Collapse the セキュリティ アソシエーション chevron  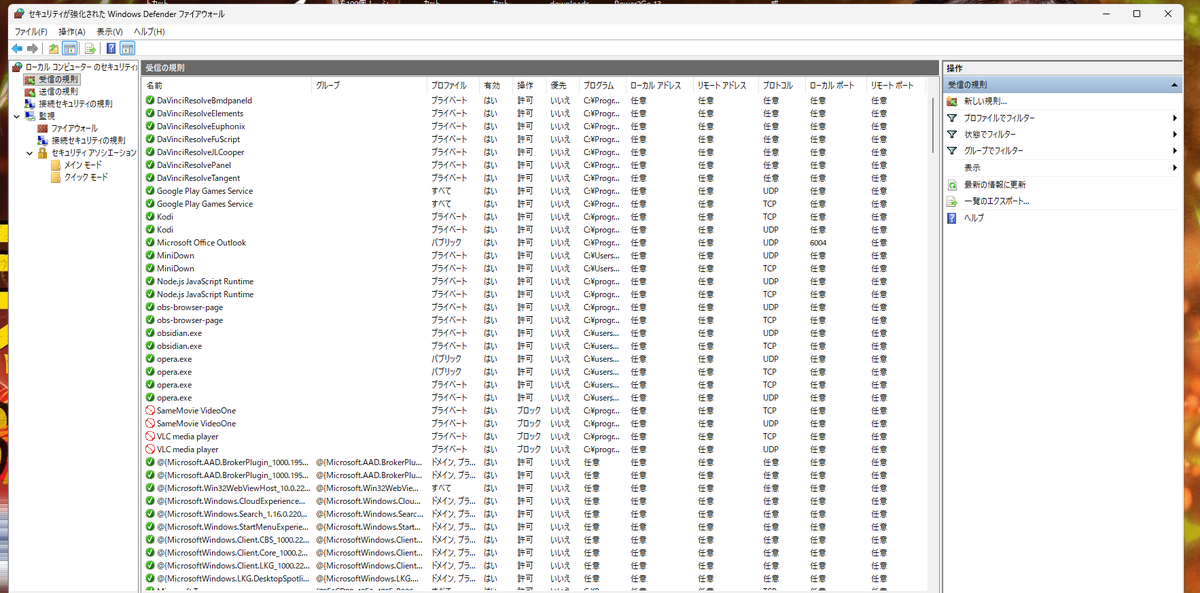pos(30,153)
